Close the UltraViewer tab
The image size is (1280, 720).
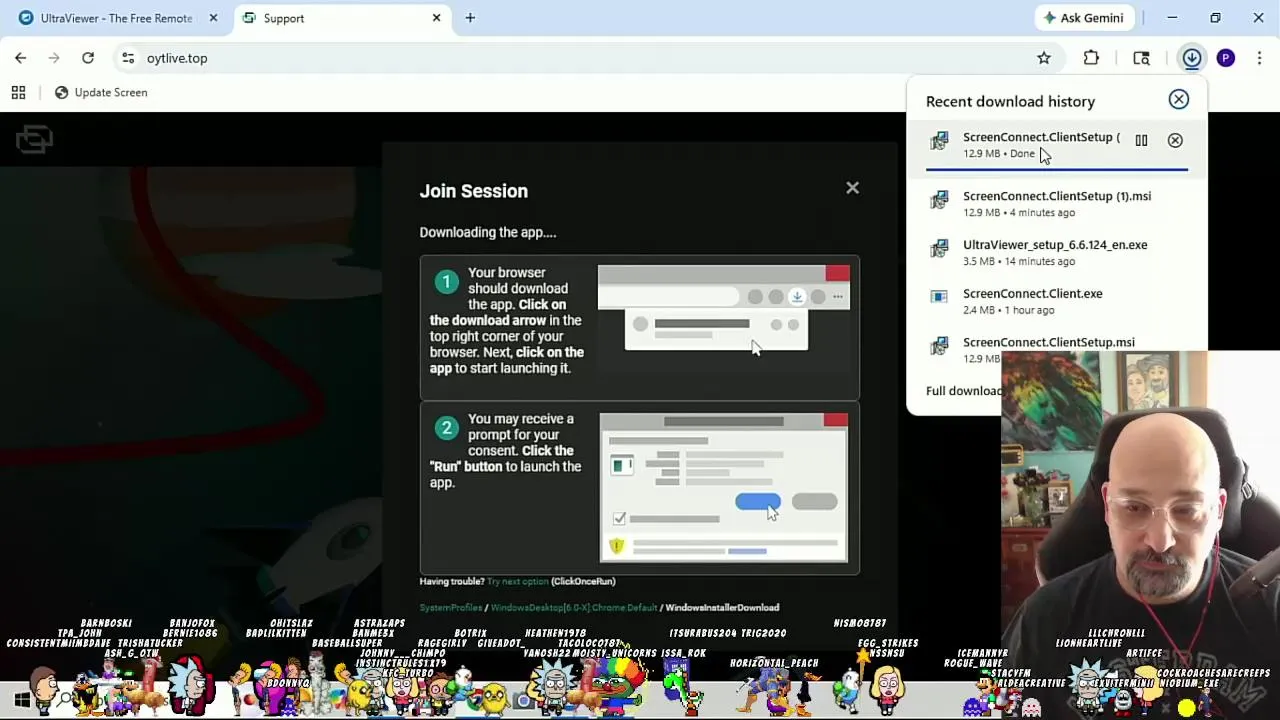click(213, 18)
